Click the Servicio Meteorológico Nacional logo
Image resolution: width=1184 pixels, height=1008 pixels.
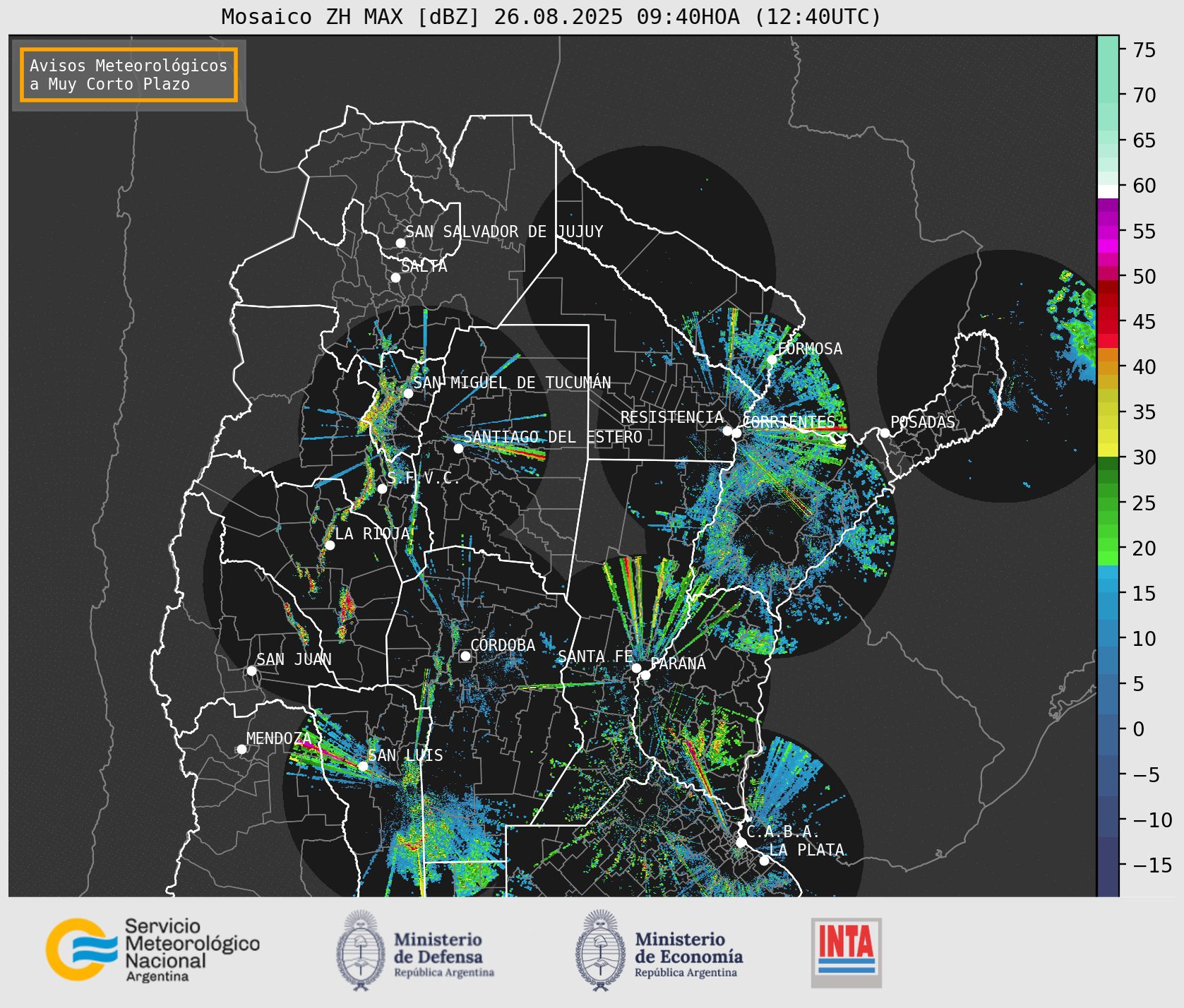pyautogui.click(x=153, y=949)
